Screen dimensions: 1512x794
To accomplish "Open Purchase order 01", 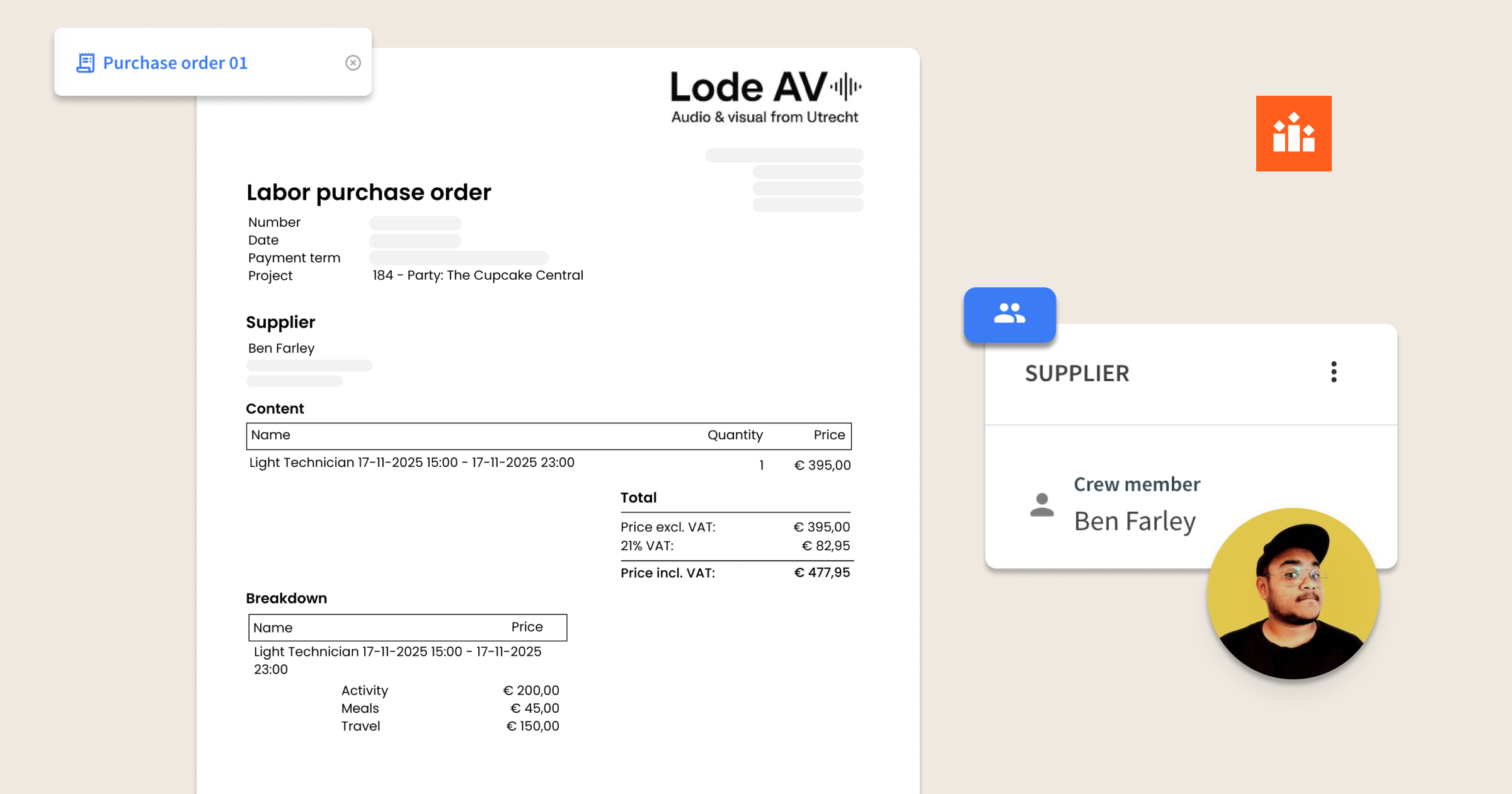I will pos(176,62).
